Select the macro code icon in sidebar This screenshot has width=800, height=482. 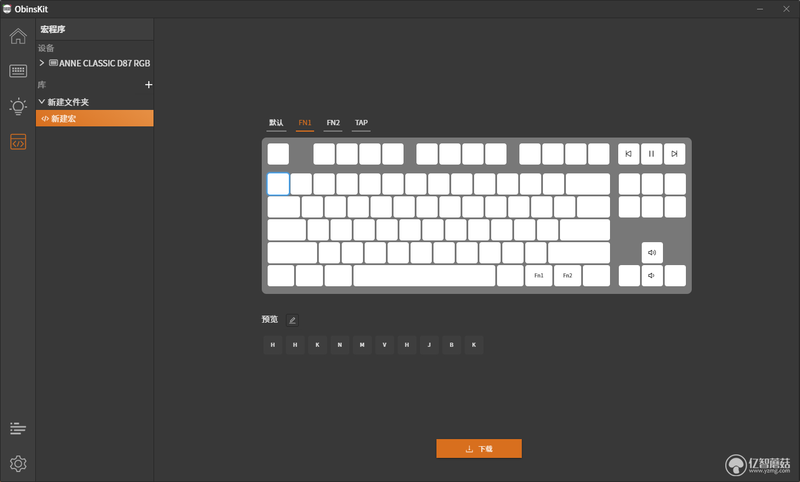(x=18, y=142)
